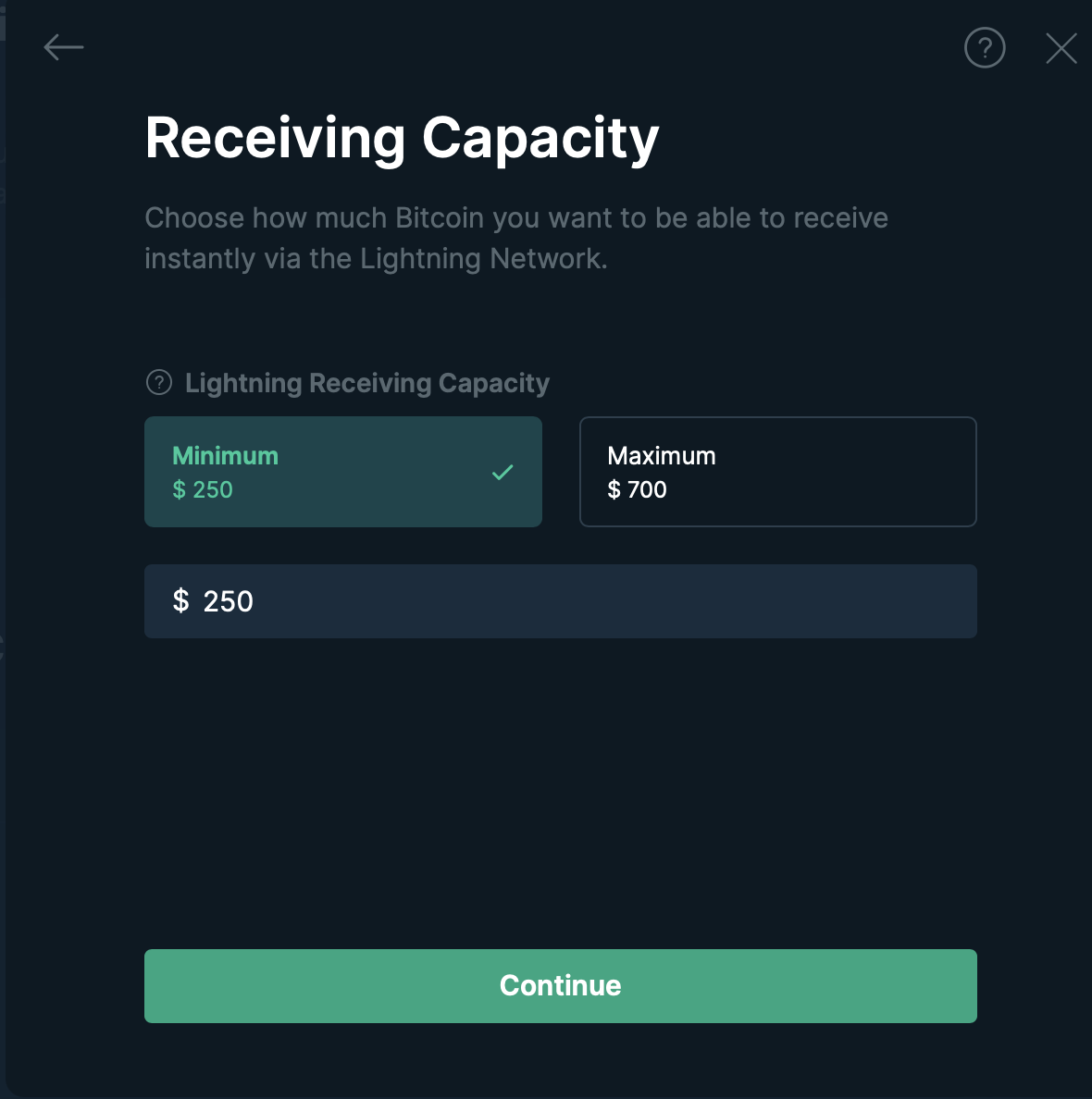Click the Lightning Network description text
1092x1099 pixels.
(x=516, y=239)
